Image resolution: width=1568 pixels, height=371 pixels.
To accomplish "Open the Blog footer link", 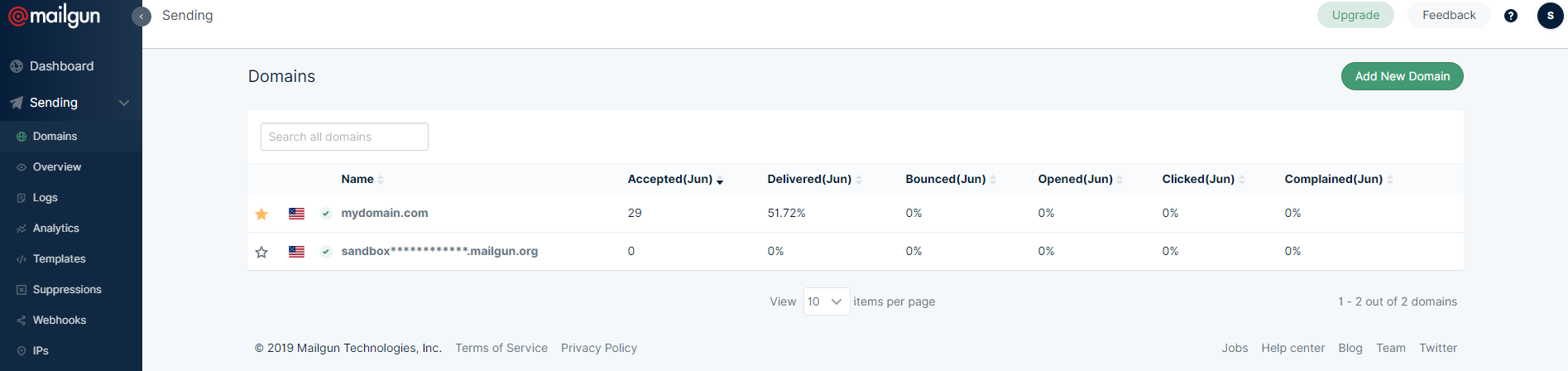I will 1350,348.
